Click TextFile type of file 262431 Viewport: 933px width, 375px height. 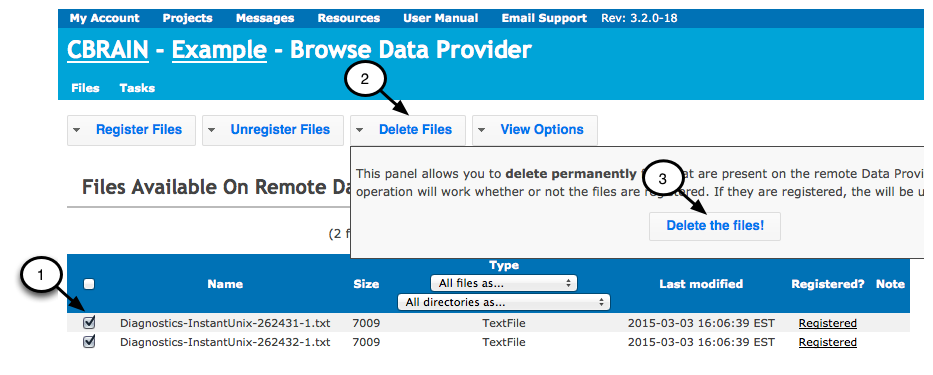tap(504, 323)
